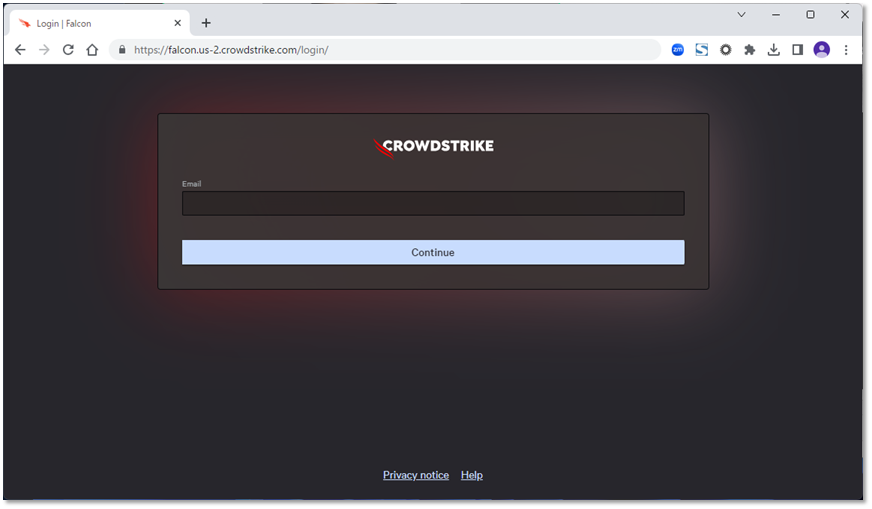Close the browser window
Image resolution: width=872 pixels, height=509 pixels.
tap(845, 15)
